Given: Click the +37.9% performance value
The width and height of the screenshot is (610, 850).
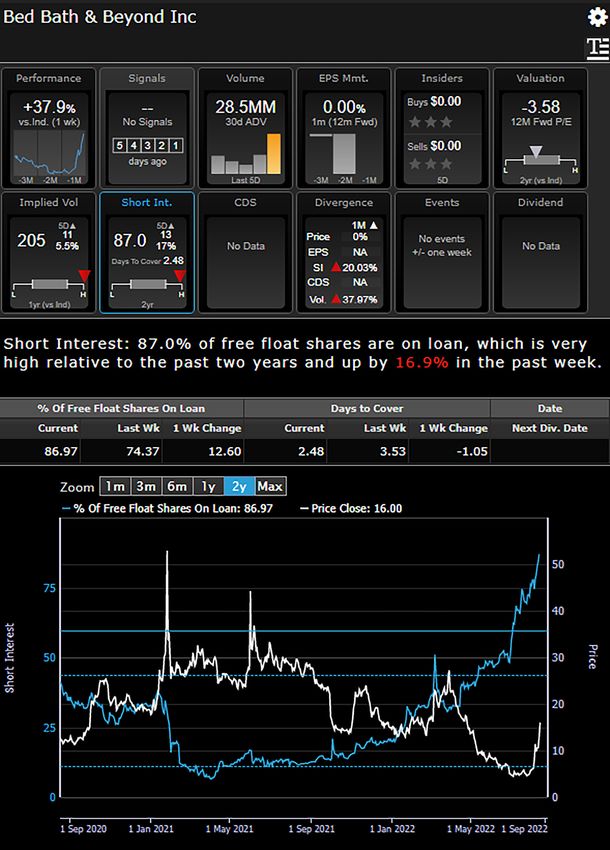Looking at the screenshot, I should coord(49,107).
